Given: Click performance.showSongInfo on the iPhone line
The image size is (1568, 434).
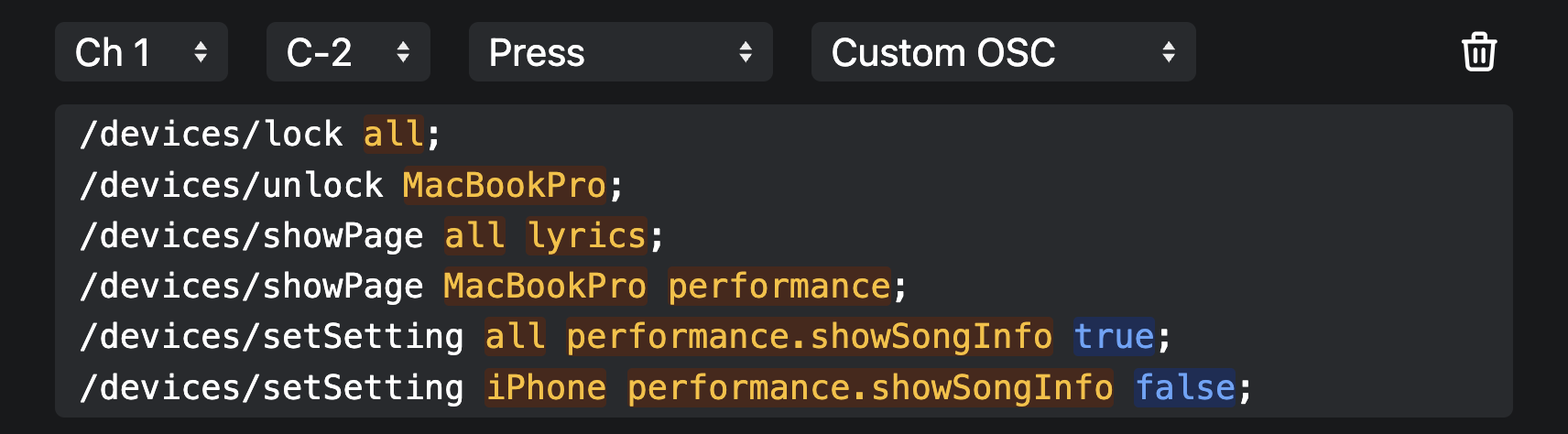Looking at the screenshot, I should (x=869, y=388).
